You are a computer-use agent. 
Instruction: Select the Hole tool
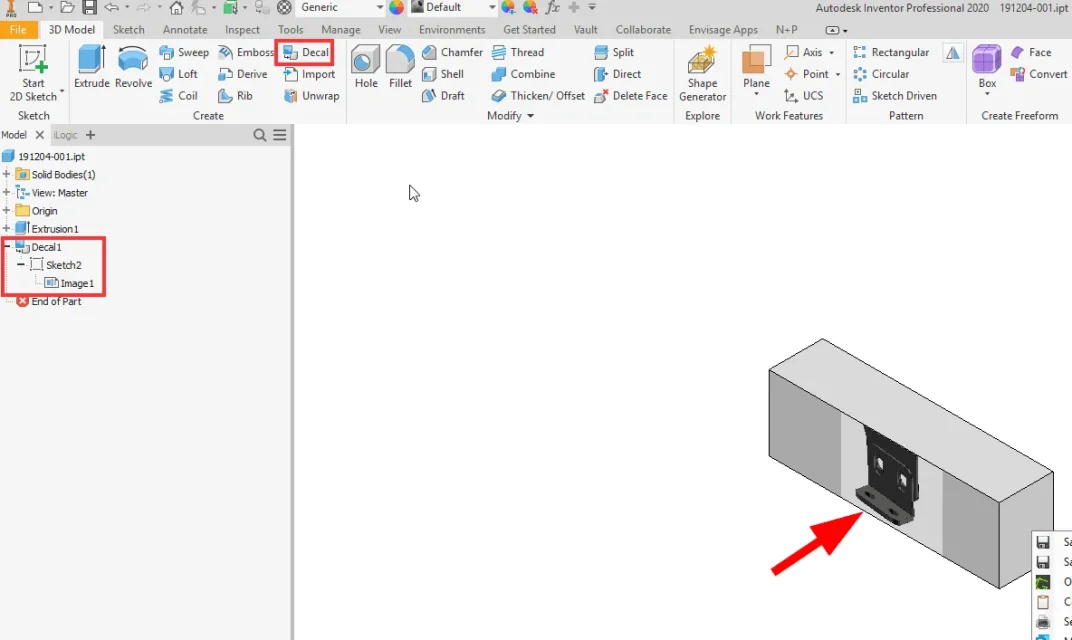[x=366, y=66]
